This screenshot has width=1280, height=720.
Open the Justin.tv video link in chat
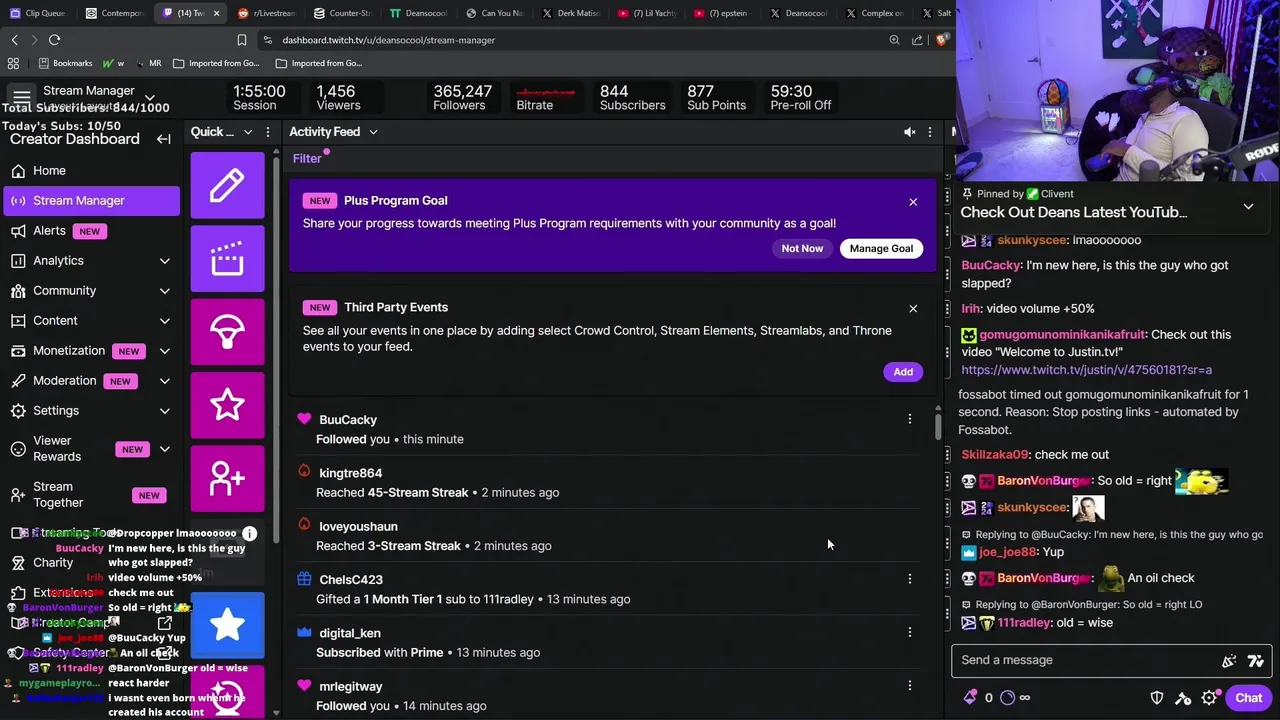(1086, 370)
